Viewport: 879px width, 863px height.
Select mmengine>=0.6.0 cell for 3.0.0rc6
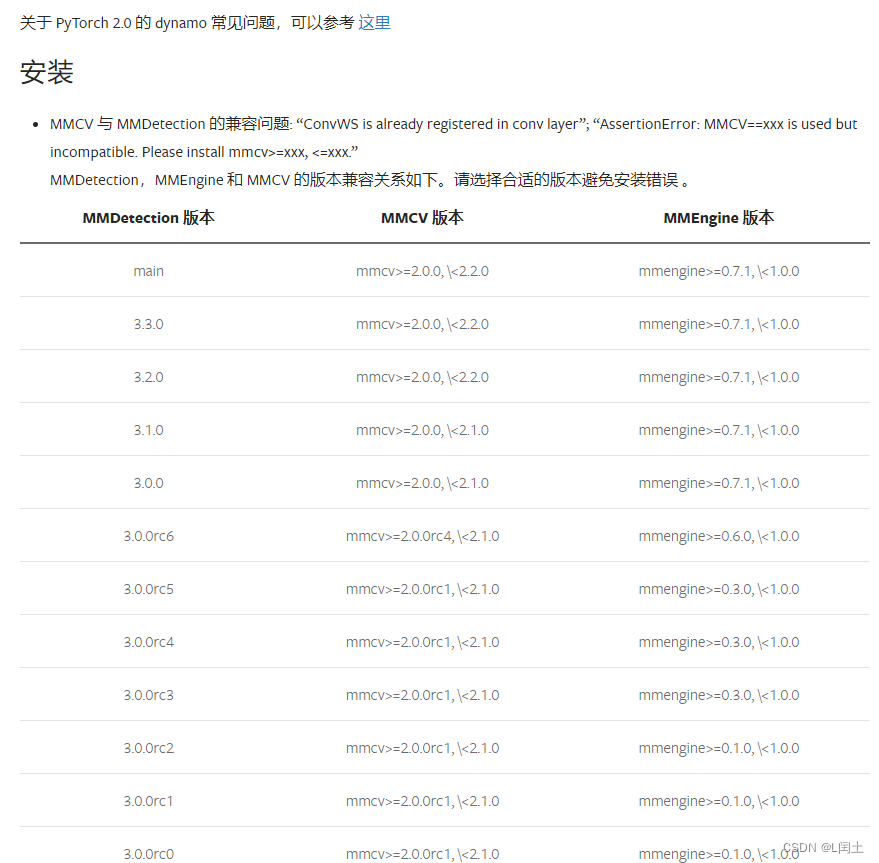718,535
